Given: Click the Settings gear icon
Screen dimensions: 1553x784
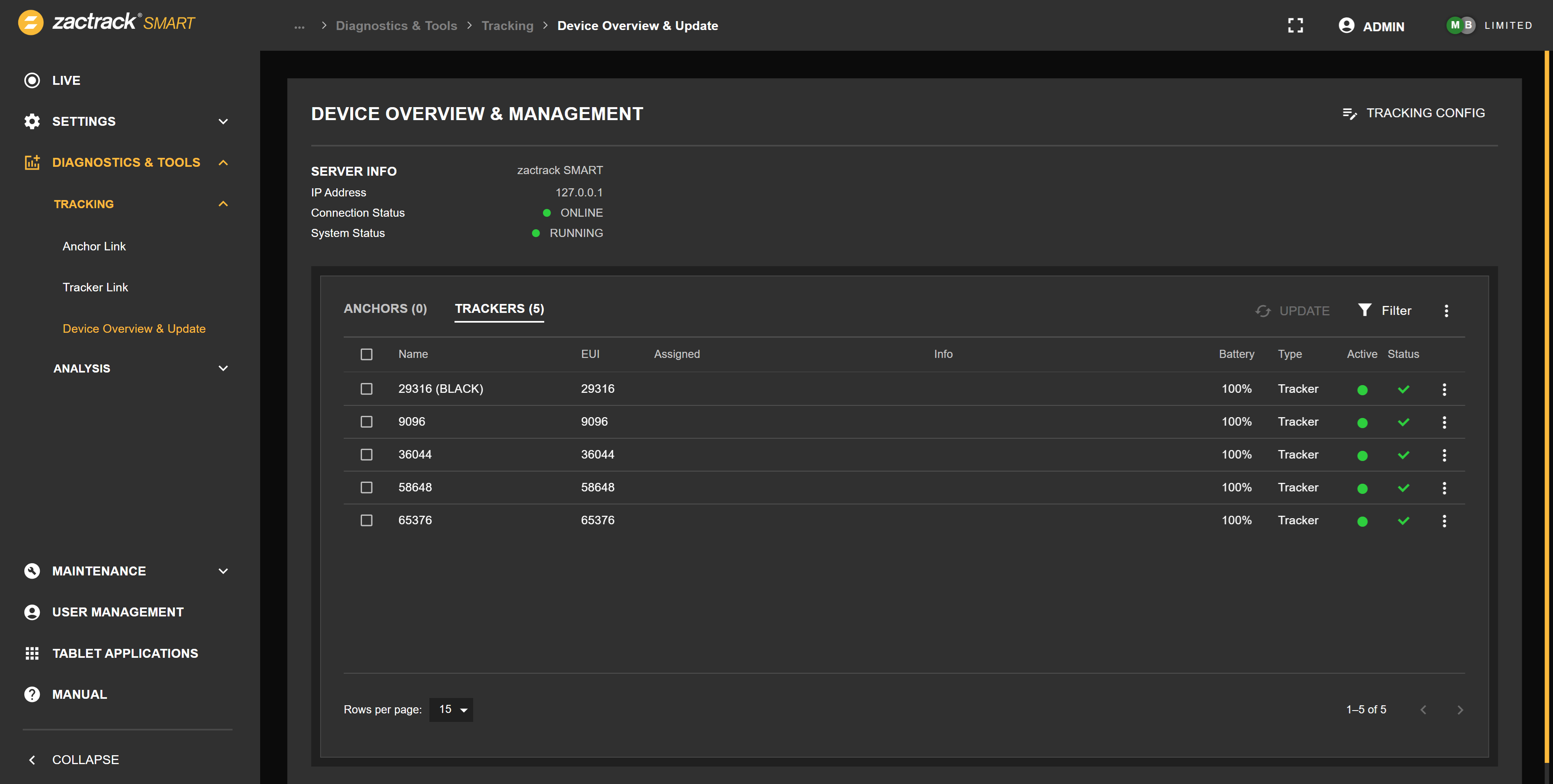Looking at the screenshot, I should point(32,121).
